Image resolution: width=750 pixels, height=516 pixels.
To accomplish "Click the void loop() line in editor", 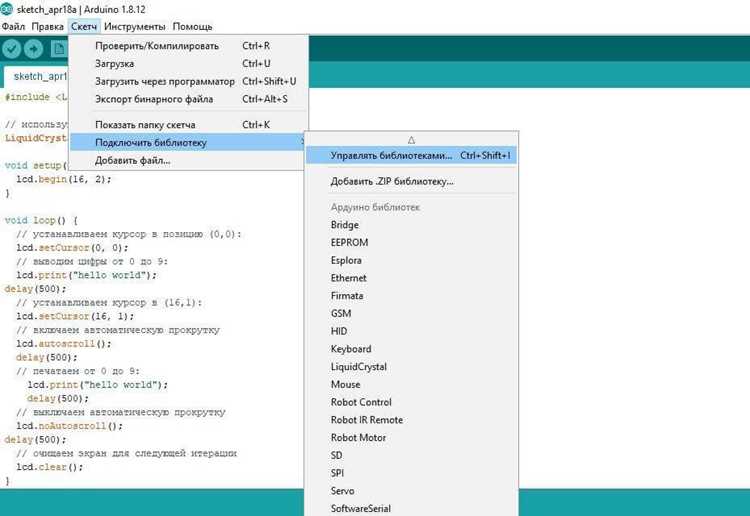I will click(41, 220).
